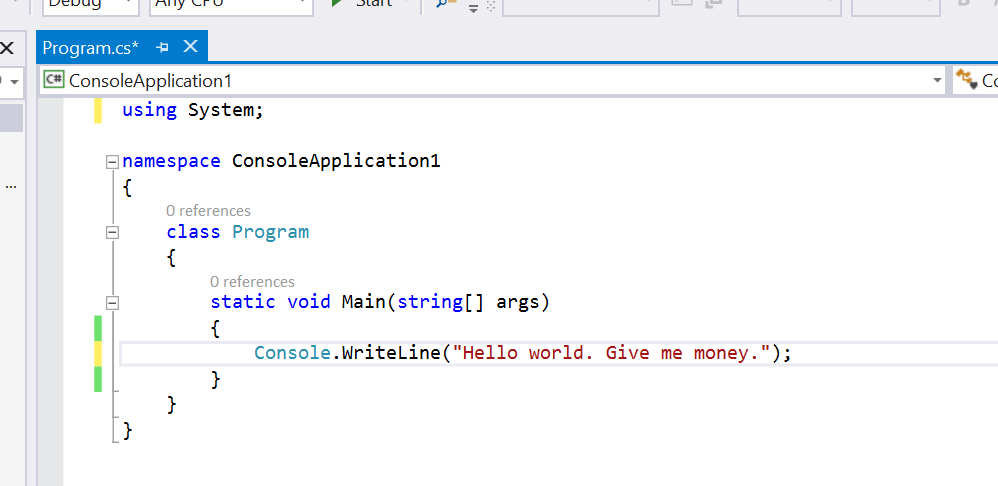The image size is (998, 486).
Task: Click the 'namespace' keyword
Action: [171, 161]
